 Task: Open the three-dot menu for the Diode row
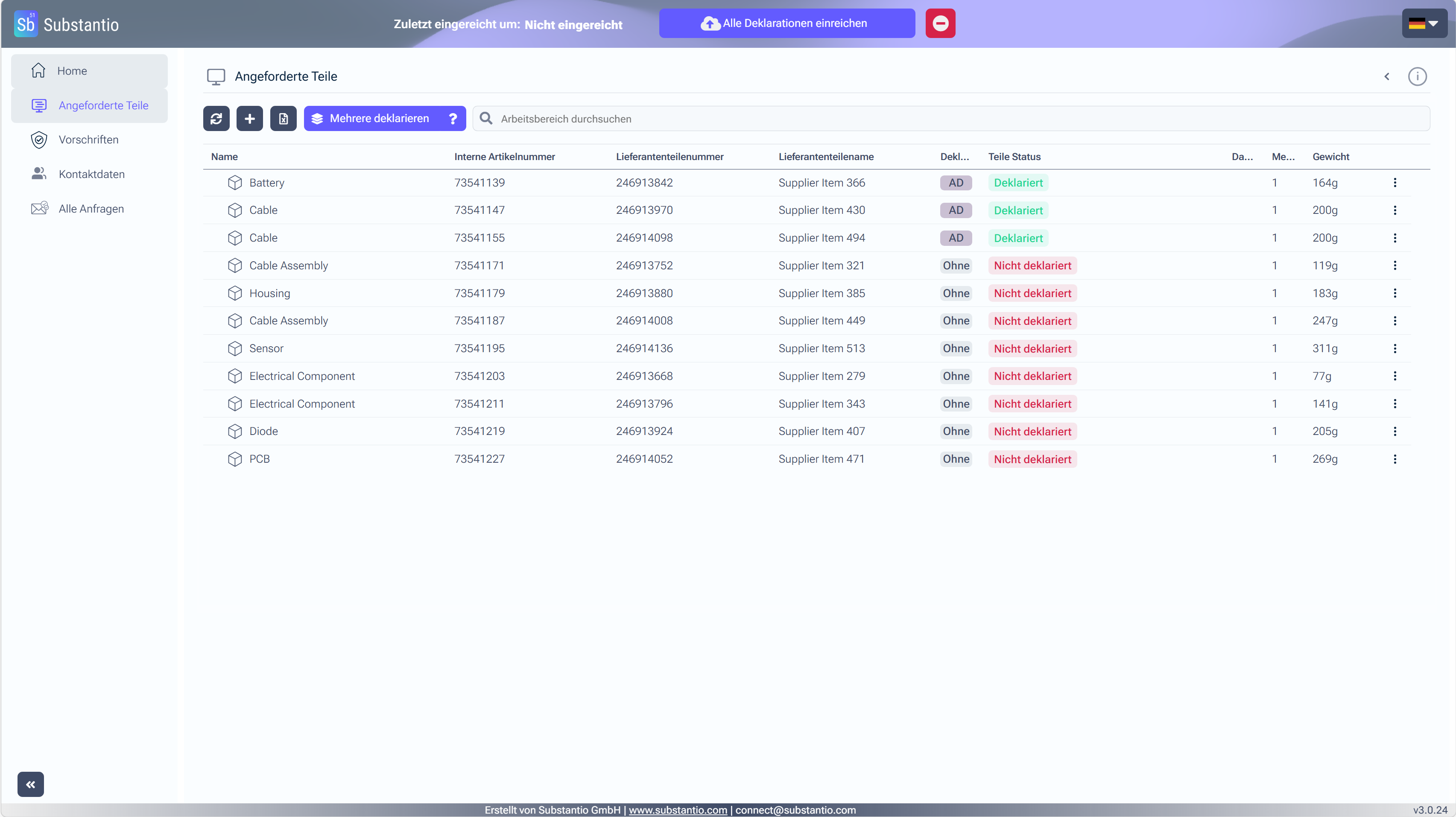point(1395,431)
